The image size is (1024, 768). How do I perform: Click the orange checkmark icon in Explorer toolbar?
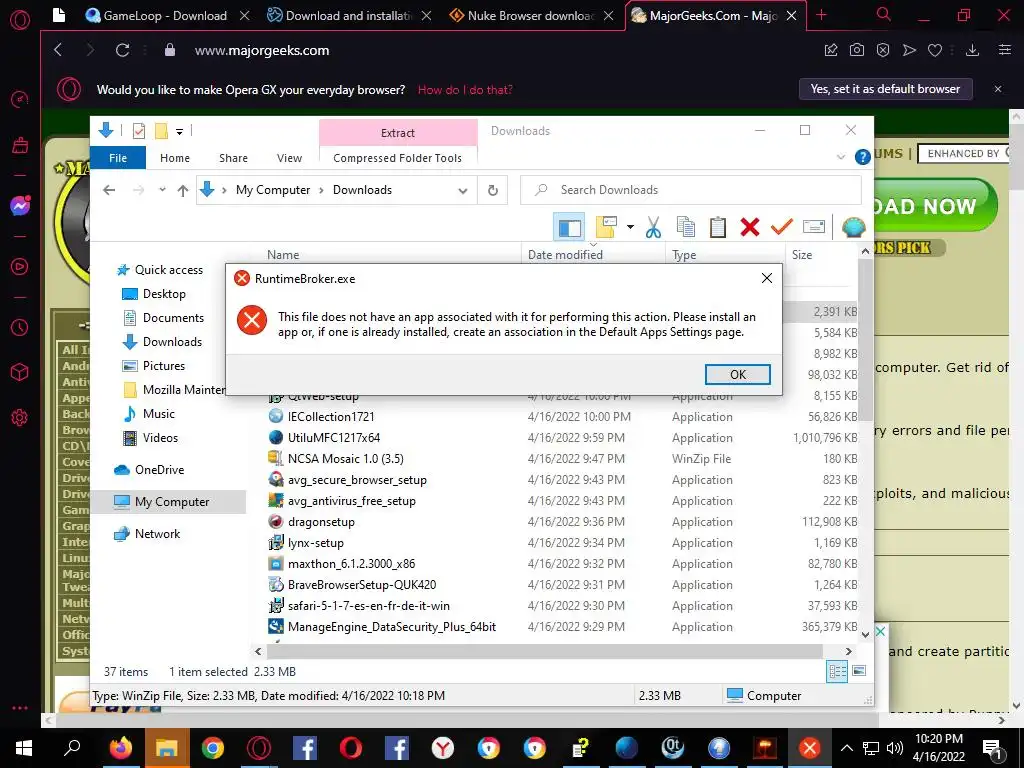[781, 227]
